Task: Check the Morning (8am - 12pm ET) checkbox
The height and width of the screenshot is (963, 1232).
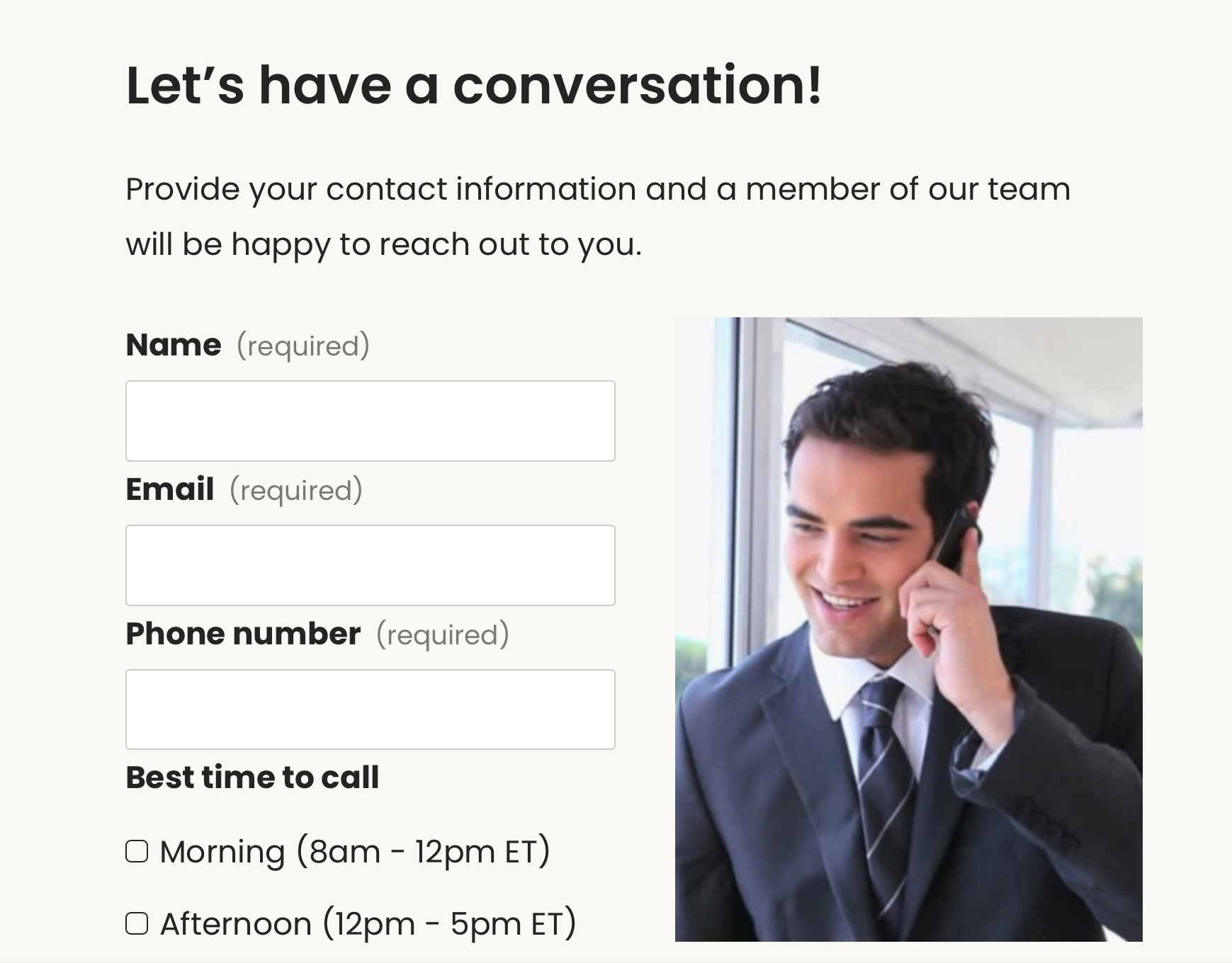Action: coord(137,851)
